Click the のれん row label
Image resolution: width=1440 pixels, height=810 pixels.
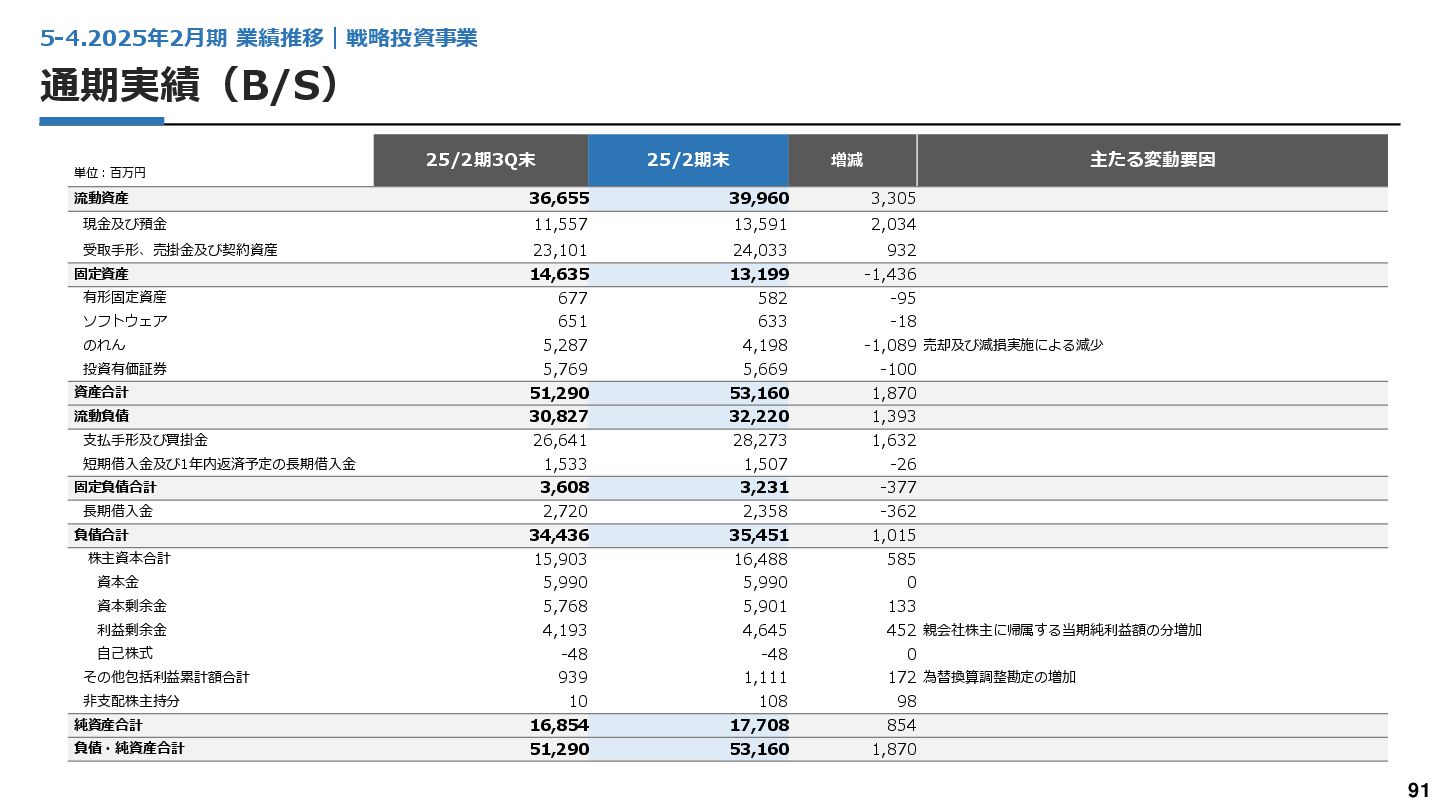pos(104,345)
